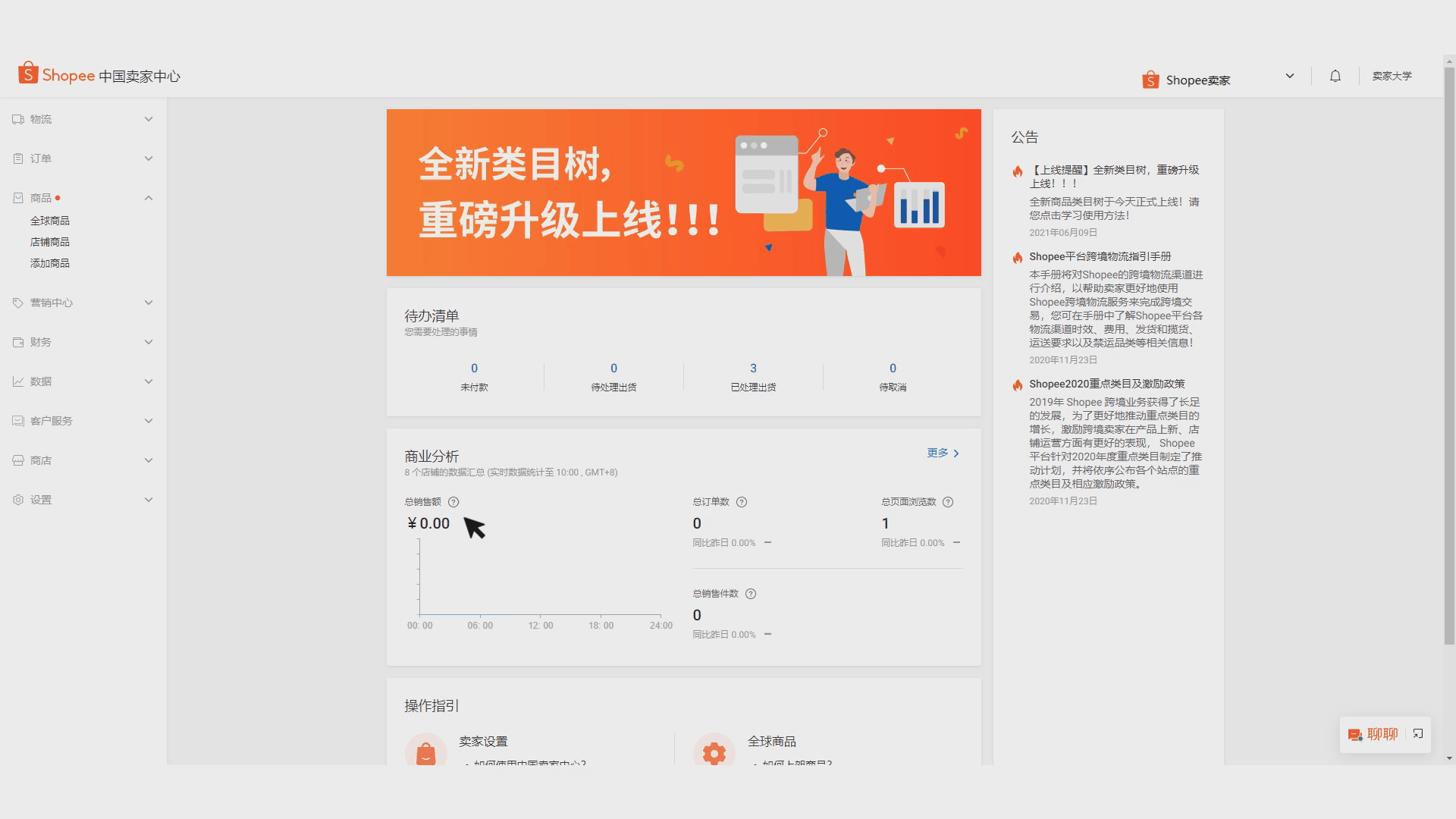Click 更多 link in 商业分析 section
The height and width of the screenshot is (819, 1456).
942,453
